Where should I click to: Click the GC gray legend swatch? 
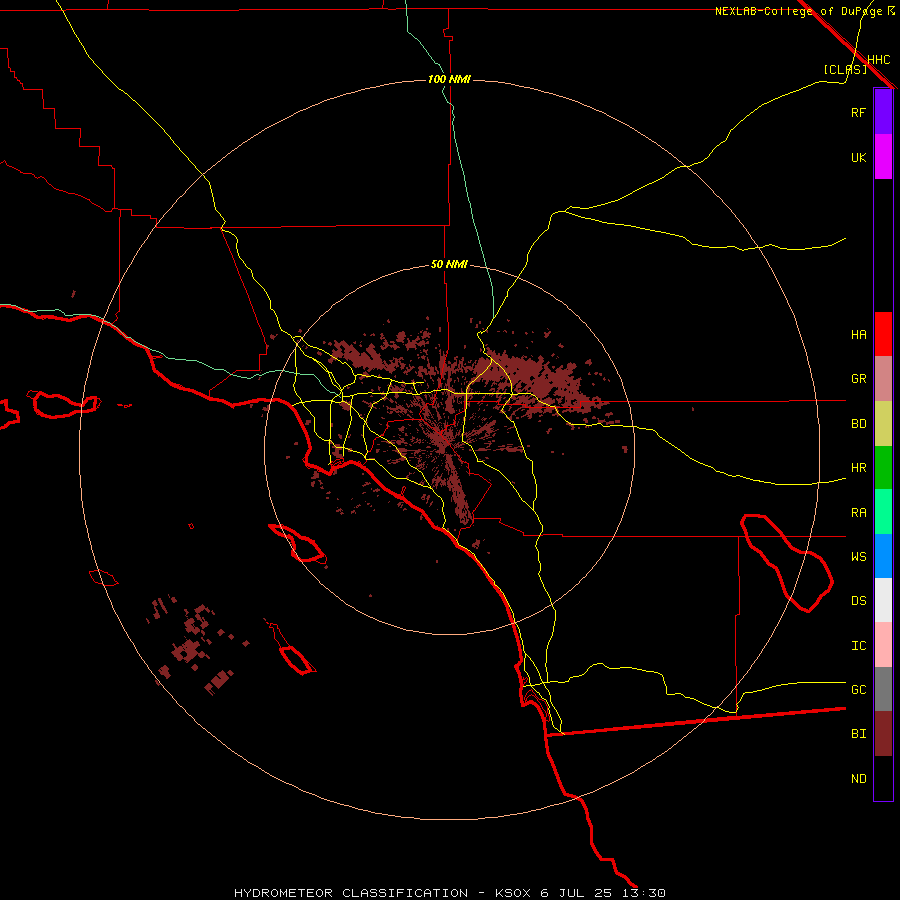883,689
